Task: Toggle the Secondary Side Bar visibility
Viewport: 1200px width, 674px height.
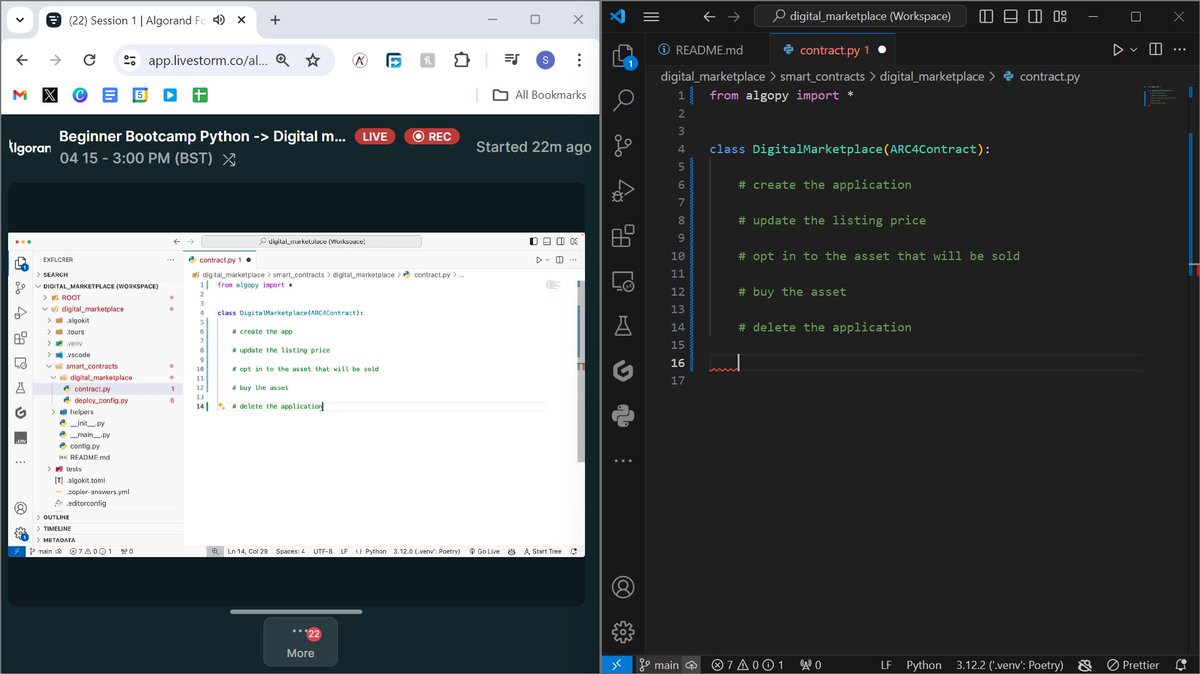Action: pyautogui.click(x=1036, y=16)
